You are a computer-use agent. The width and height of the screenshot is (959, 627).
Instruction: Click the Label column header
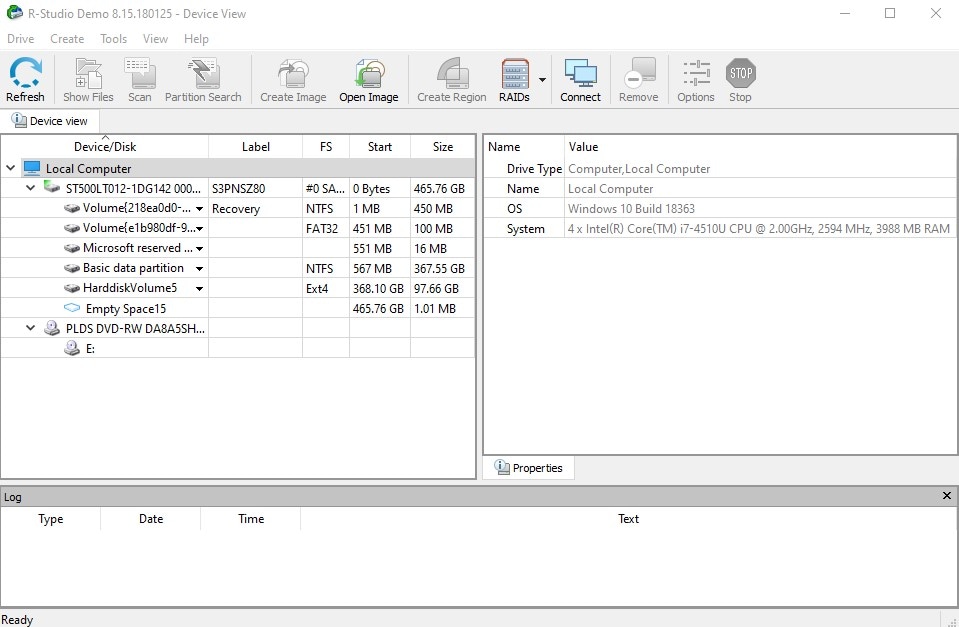[256, 147]
